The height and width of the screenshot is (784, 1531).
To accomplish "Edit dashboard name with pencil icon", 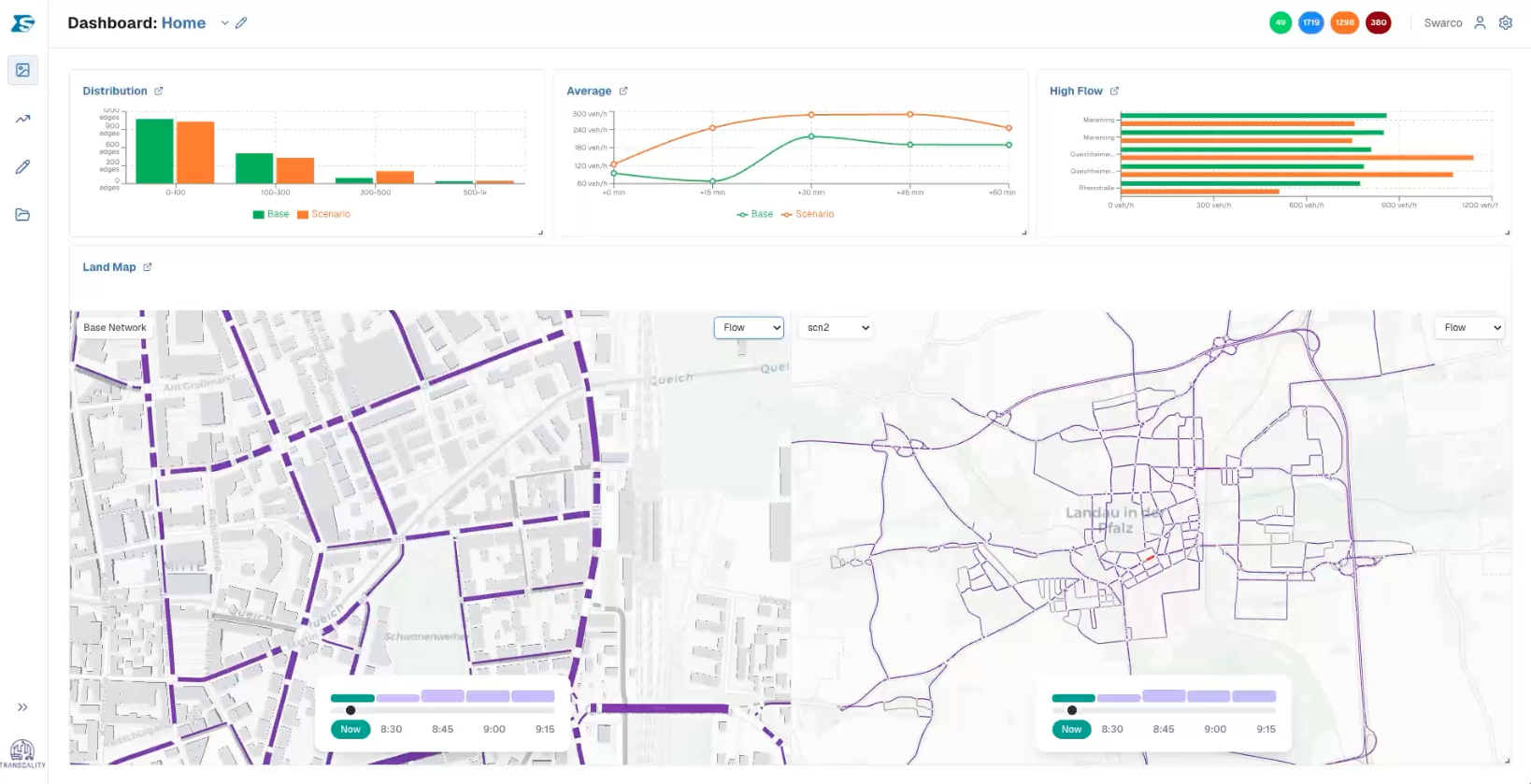I will tap(241, 22).
